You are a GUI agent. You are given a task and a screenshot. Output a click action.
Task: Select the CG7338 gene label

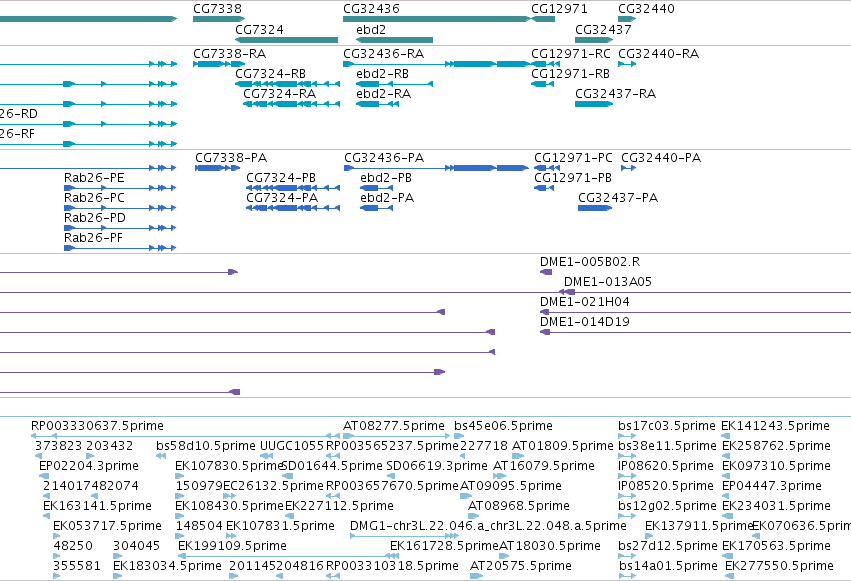click(218, 9)
